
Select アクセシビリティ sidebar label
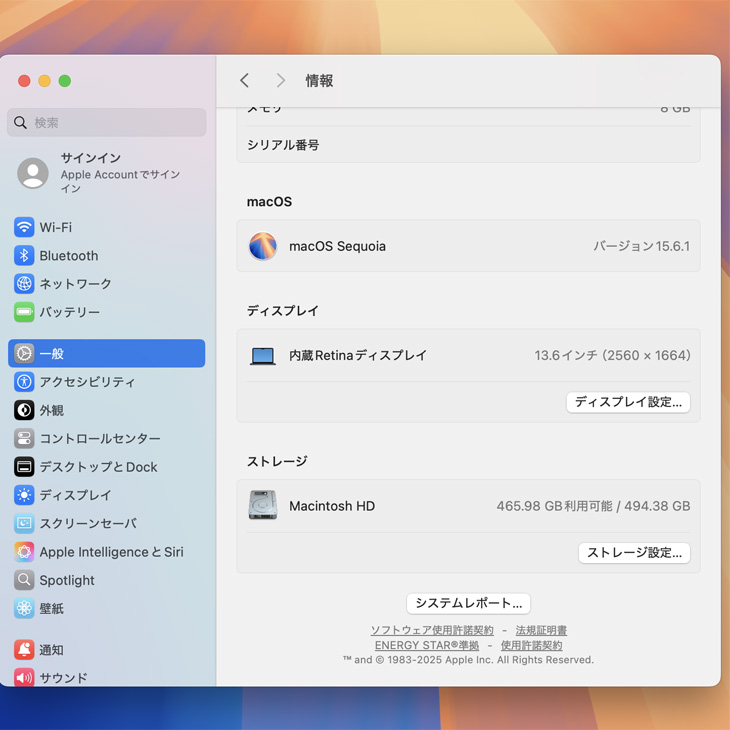(87, 382)
